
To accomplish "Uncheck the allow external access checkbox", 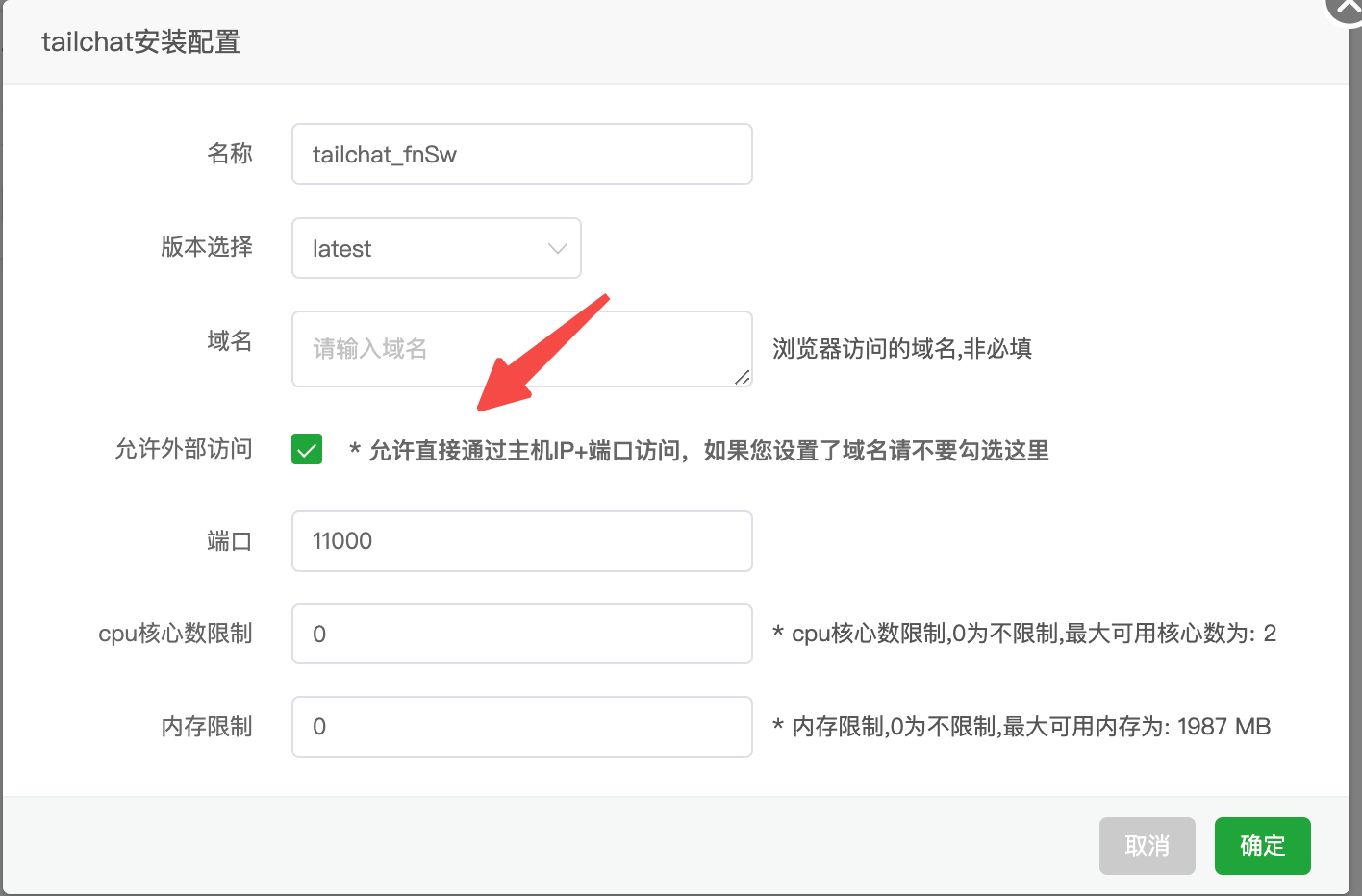I will 307,449.
